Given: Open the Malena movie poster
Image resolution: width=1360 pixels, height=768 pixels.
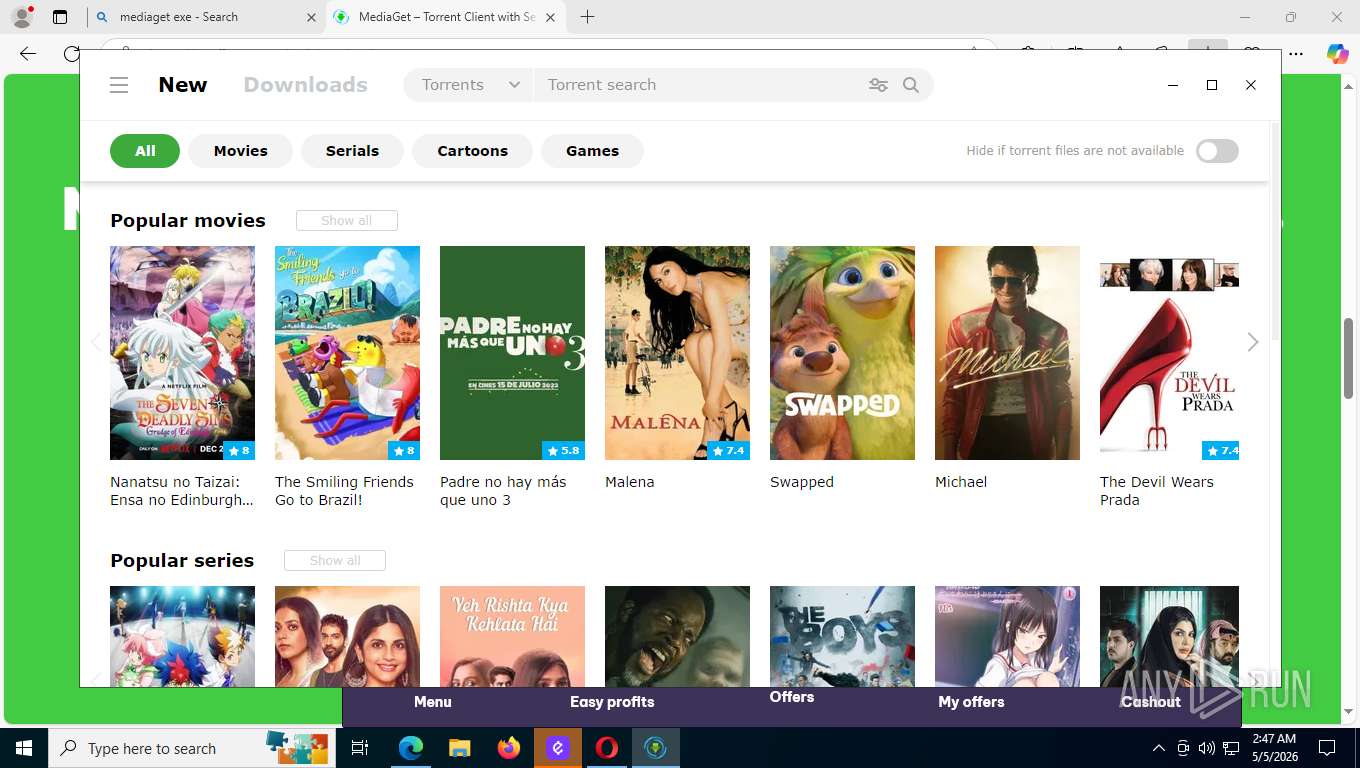Looking at the screenshot, I should (x=677, y=353).
